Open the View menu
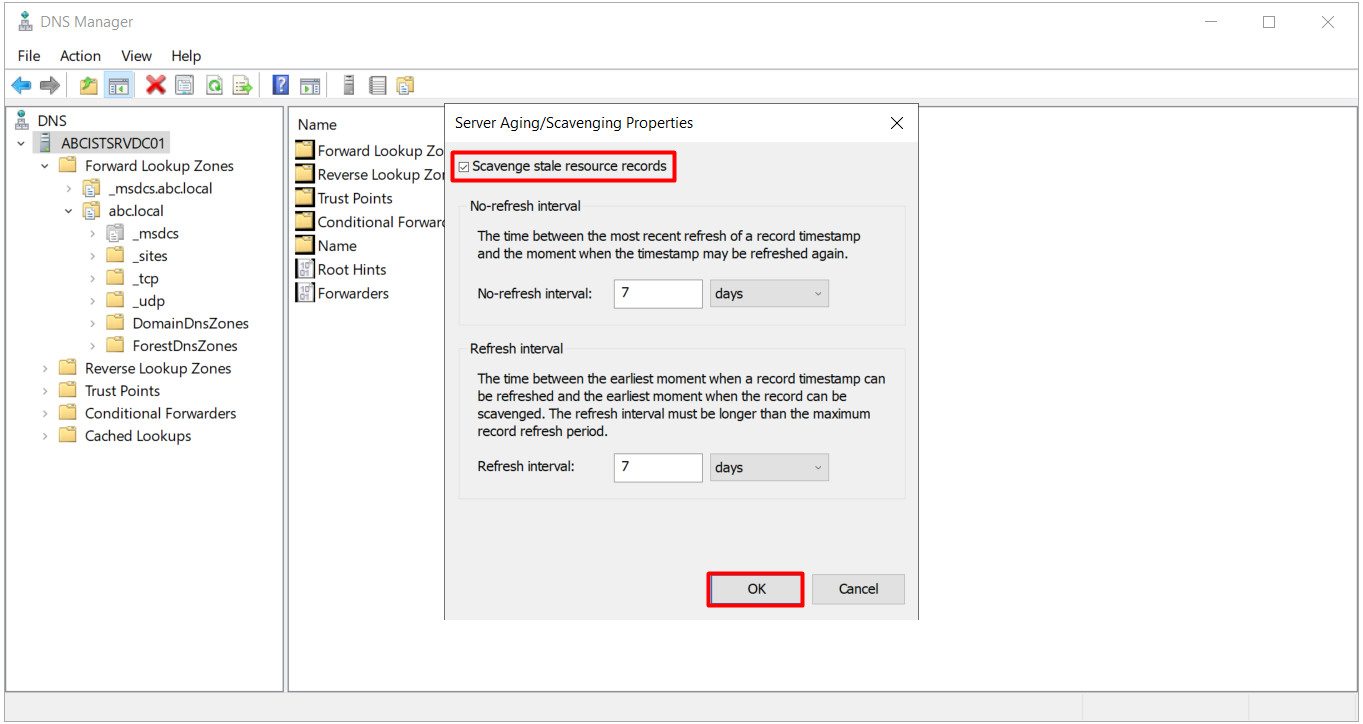 pyautogui.click(x=136, y=56)
